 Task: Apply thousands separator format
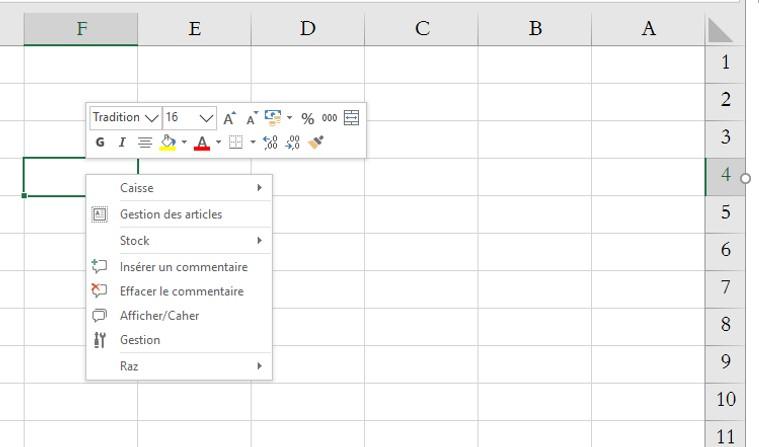coord(329,118)
